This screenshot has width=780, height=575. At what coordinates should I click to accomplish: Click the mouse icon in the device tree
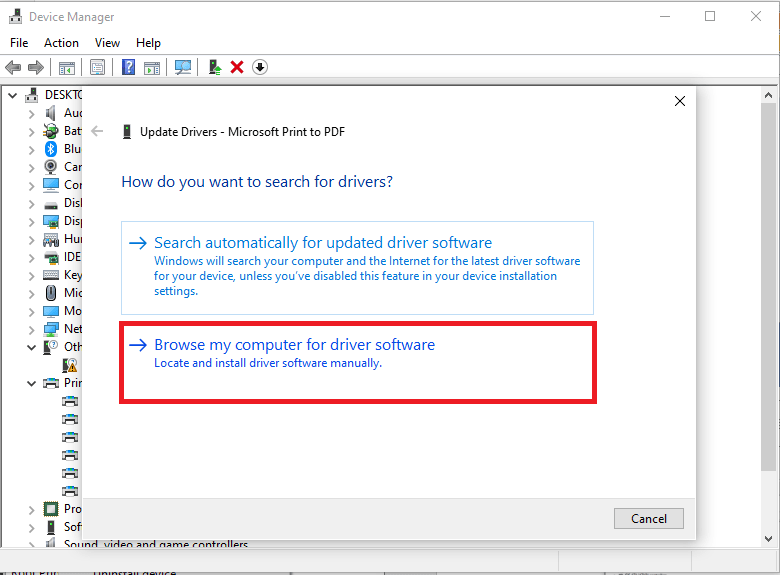51,293
